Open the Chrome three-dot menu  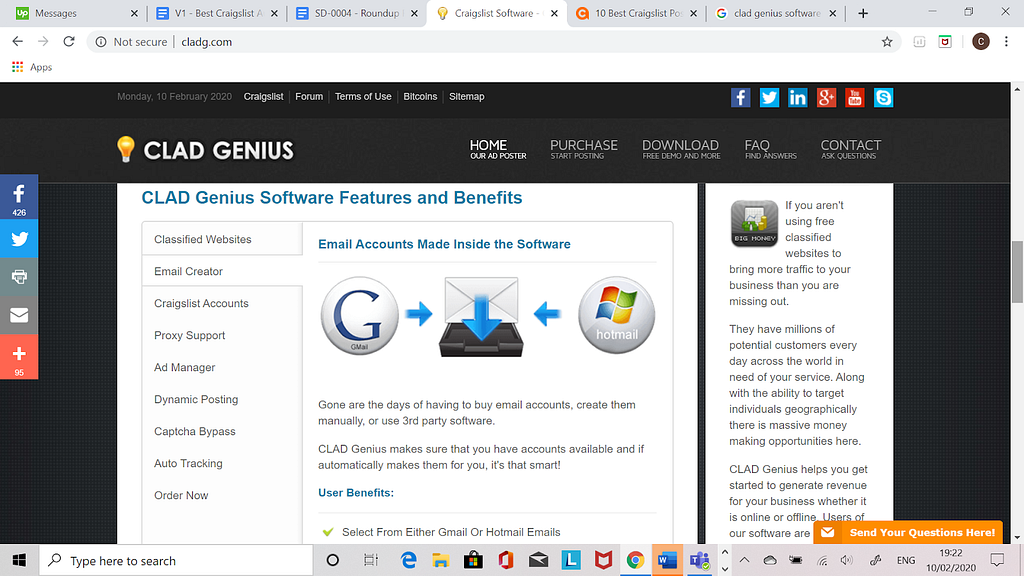pos(1006,42)
